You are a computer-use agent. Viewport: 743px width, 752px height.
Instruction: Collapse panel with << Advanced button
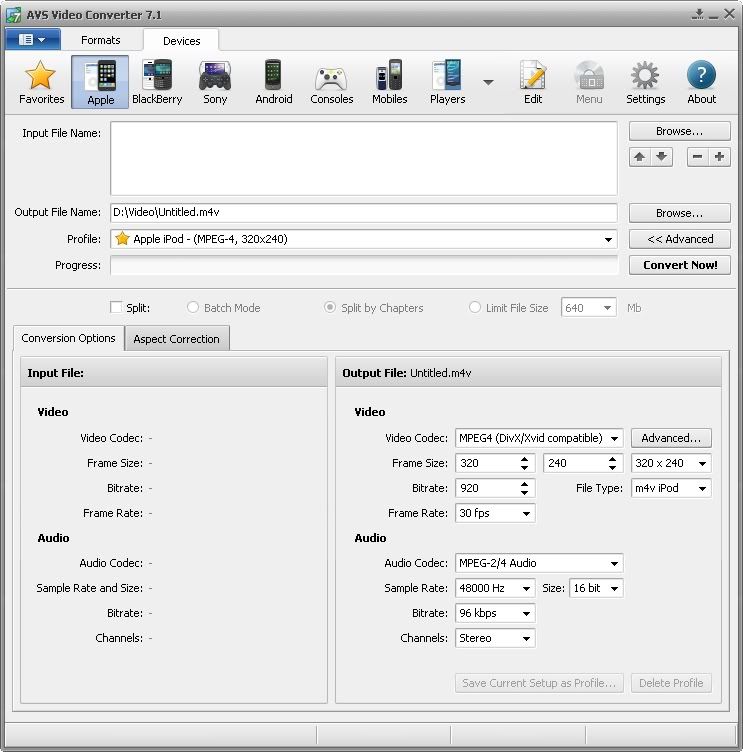[680, 239]
